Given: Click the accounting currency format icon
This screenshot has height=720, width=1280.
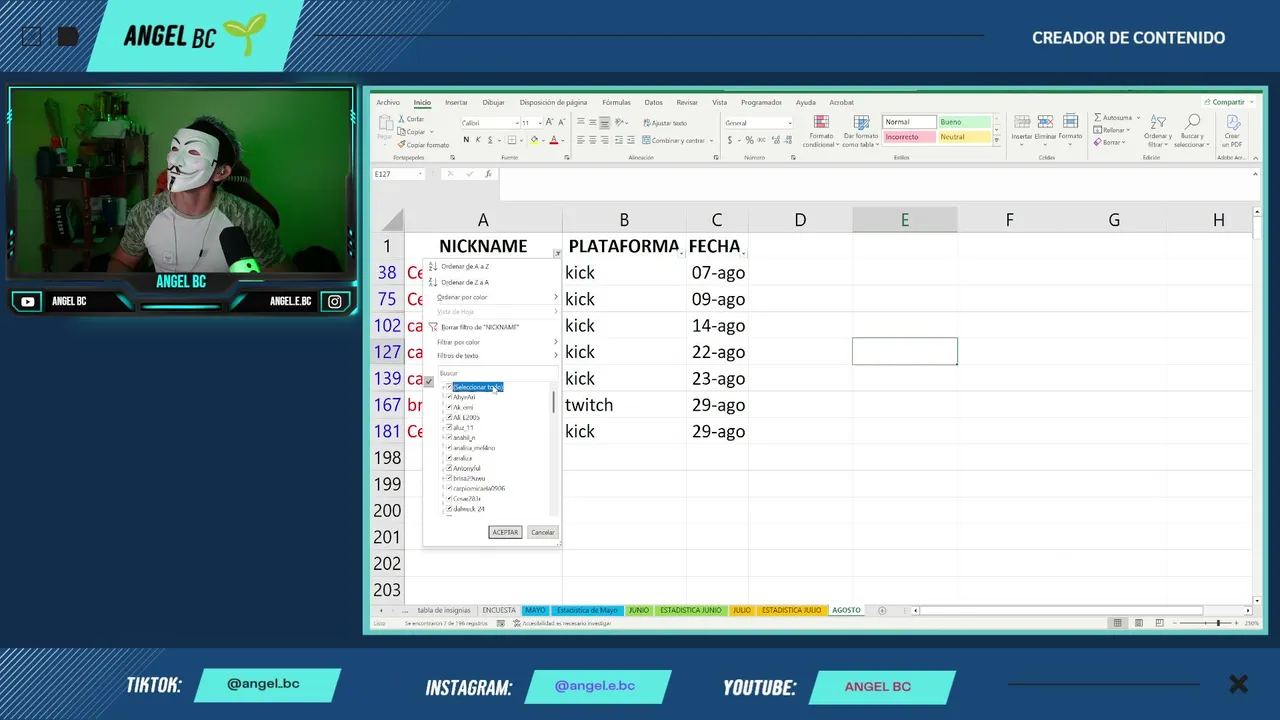Looking at the screenshot, I should (731, 140).
